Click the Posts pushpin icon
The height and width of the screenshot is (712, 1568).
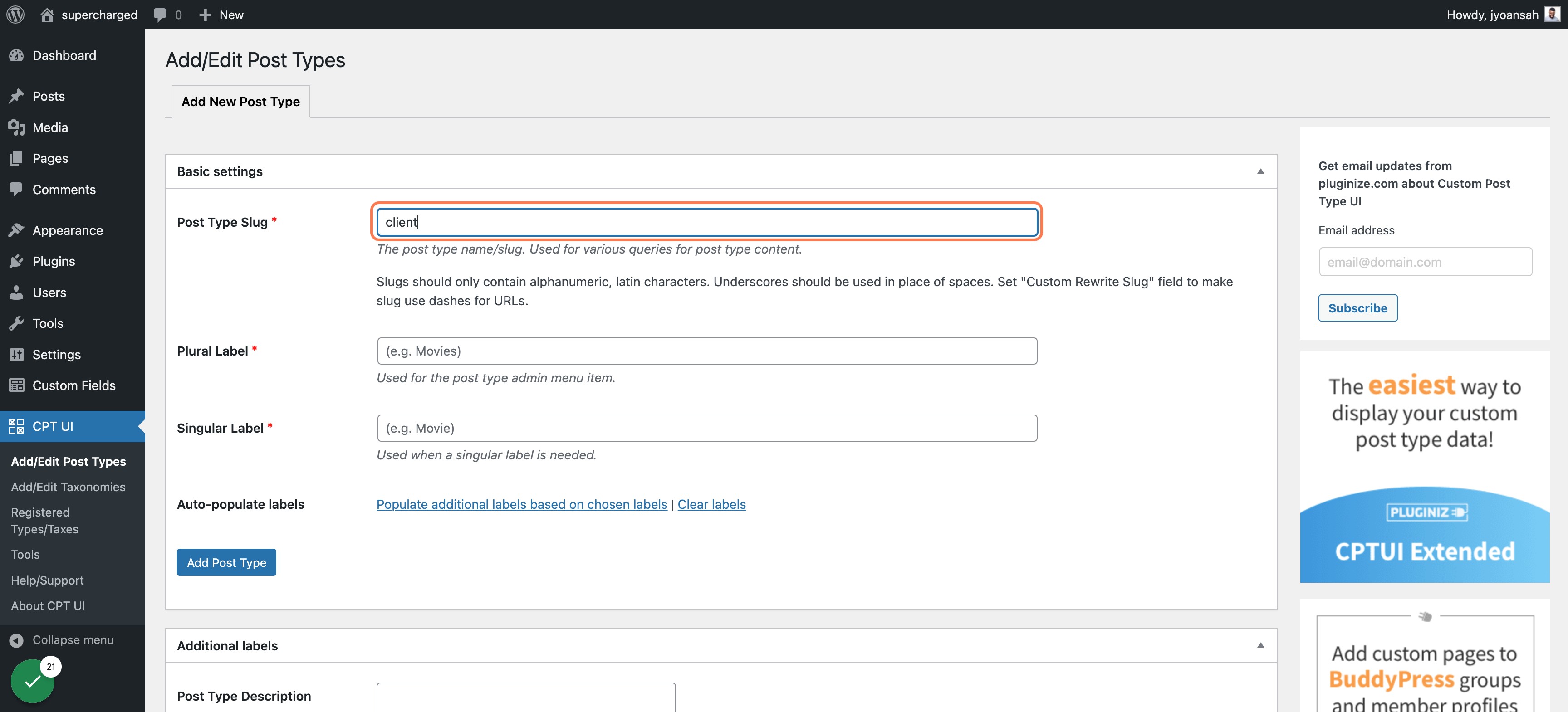pos(16,96)
